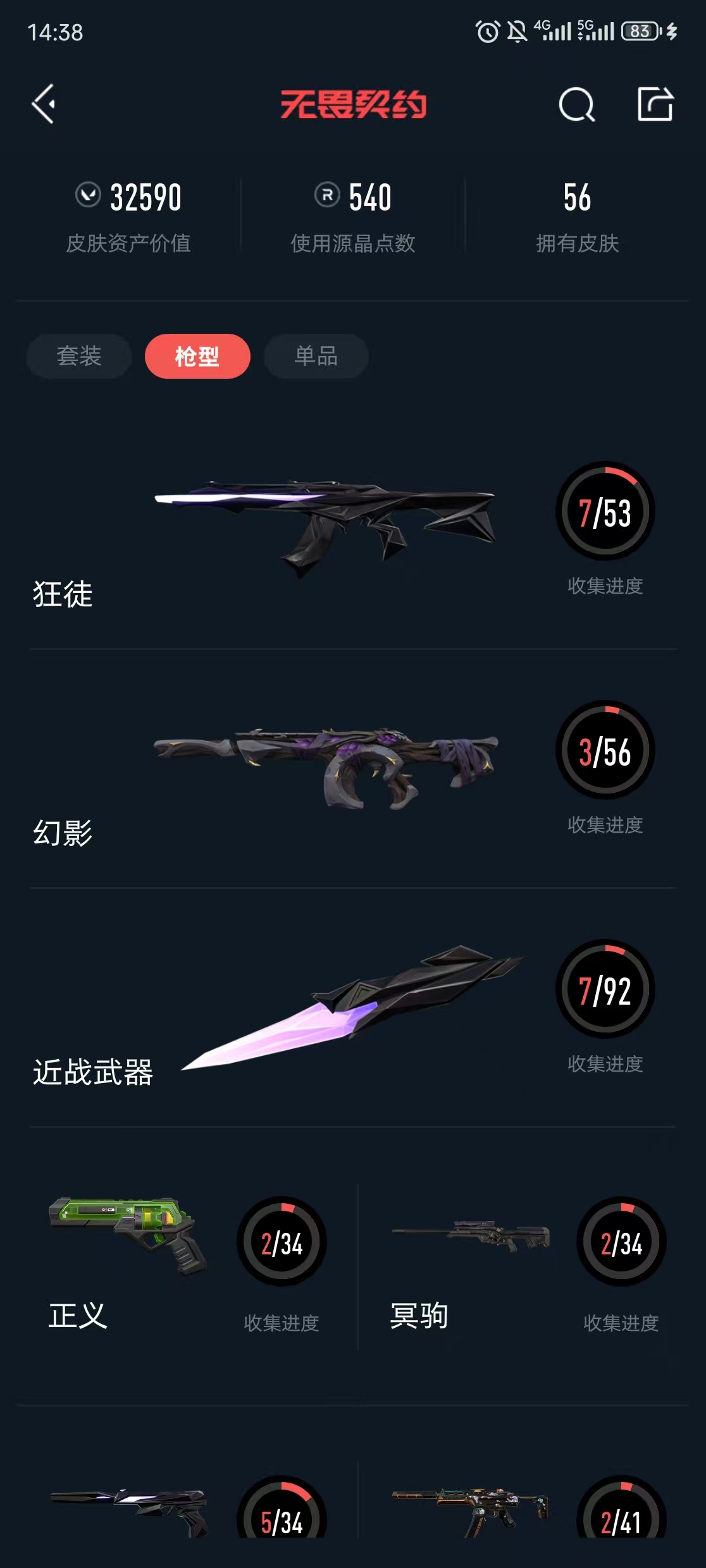This screenshot has height=1568, width=706.
Task: Open the 近战武器 knife skin image
Action: 353,1007
